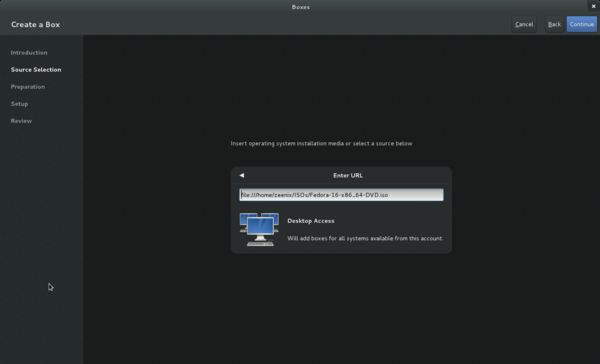Select the Introduction step in sidebar
This screenshot has width=600, height=364.
(29, 52)
